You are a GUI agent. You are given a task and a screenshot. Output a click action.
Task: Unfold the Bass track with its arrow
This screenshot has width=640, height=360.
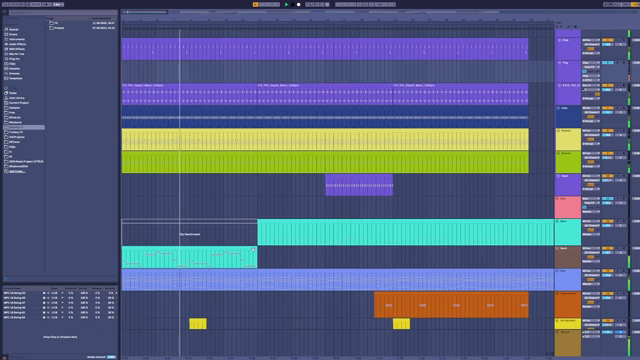point(558,221)
